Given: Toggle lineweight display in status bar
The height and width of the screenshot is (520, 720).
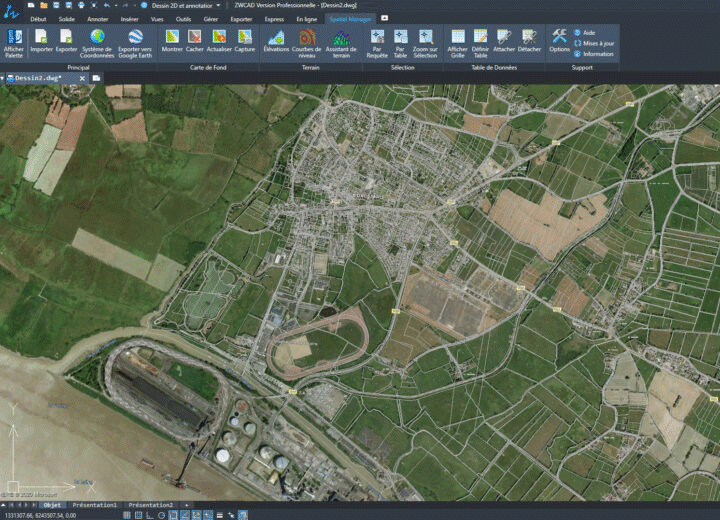Looking at the screenshot, I should tap(219, 515).
